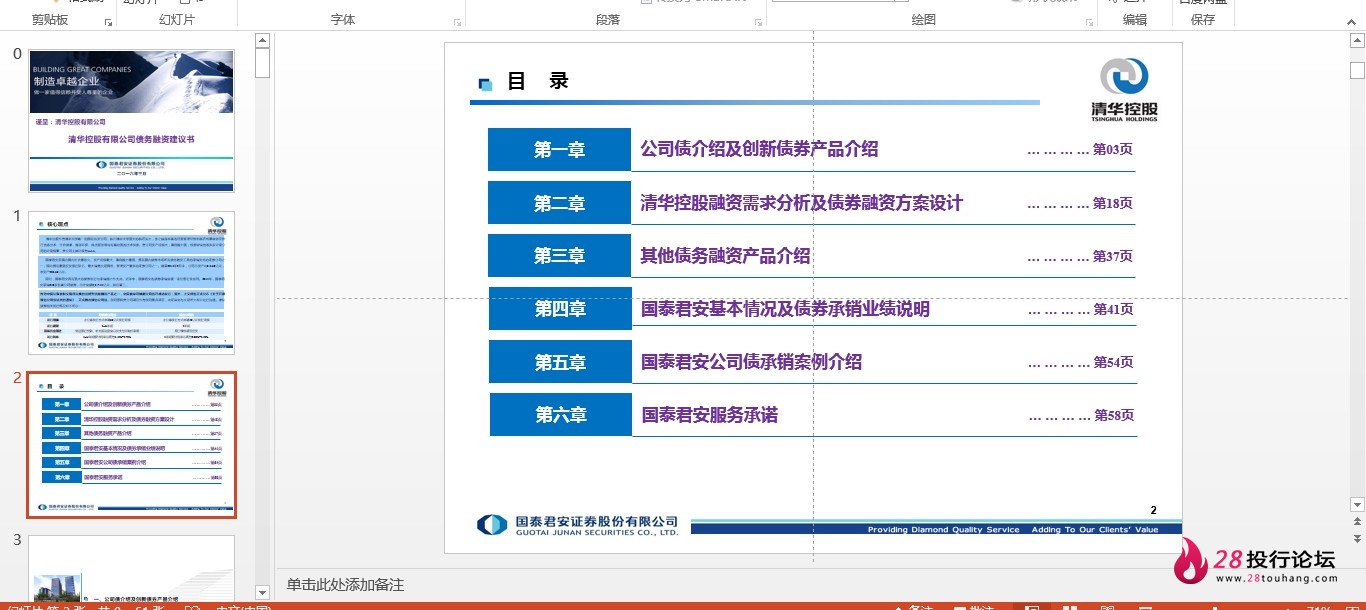Select the 第三章 blue box
Image resolution: width=1366 pixels, height=610 pixels.
pyautogui.click(x=559, y=256)
